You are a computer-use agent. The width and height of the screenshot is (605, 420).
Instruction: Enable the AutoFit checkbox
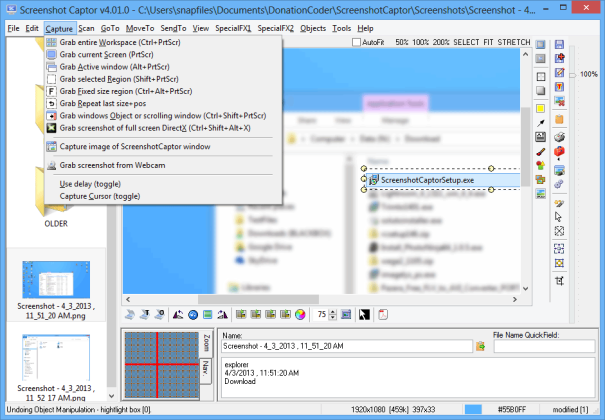pos(357,42)
